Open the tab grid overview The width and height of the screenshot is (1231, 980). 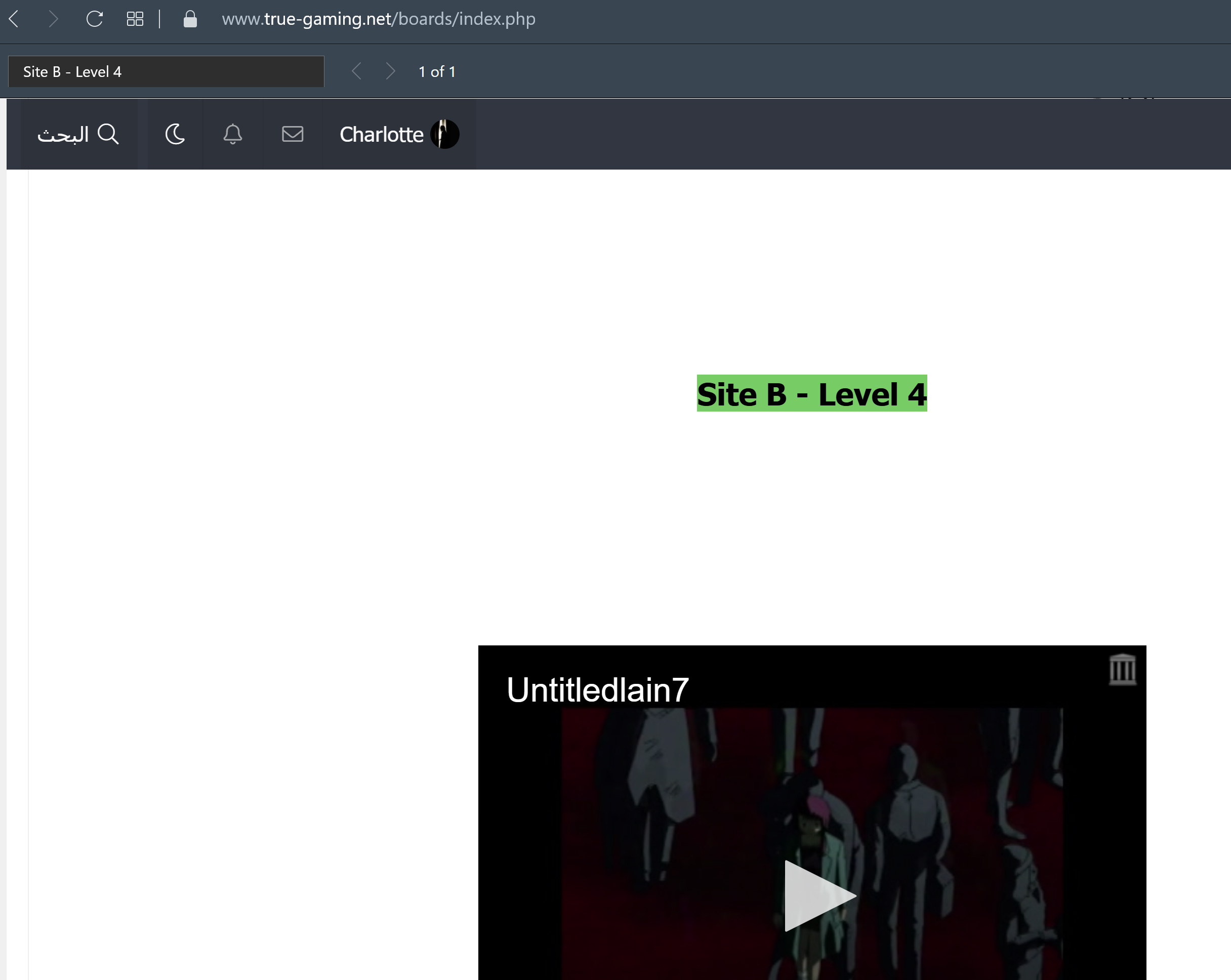[135, 19]
